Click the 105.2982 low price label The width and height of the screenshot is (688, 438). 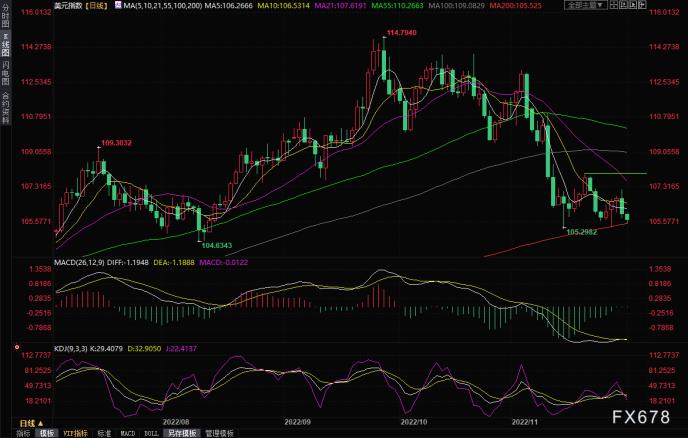[x=582, y=232]
